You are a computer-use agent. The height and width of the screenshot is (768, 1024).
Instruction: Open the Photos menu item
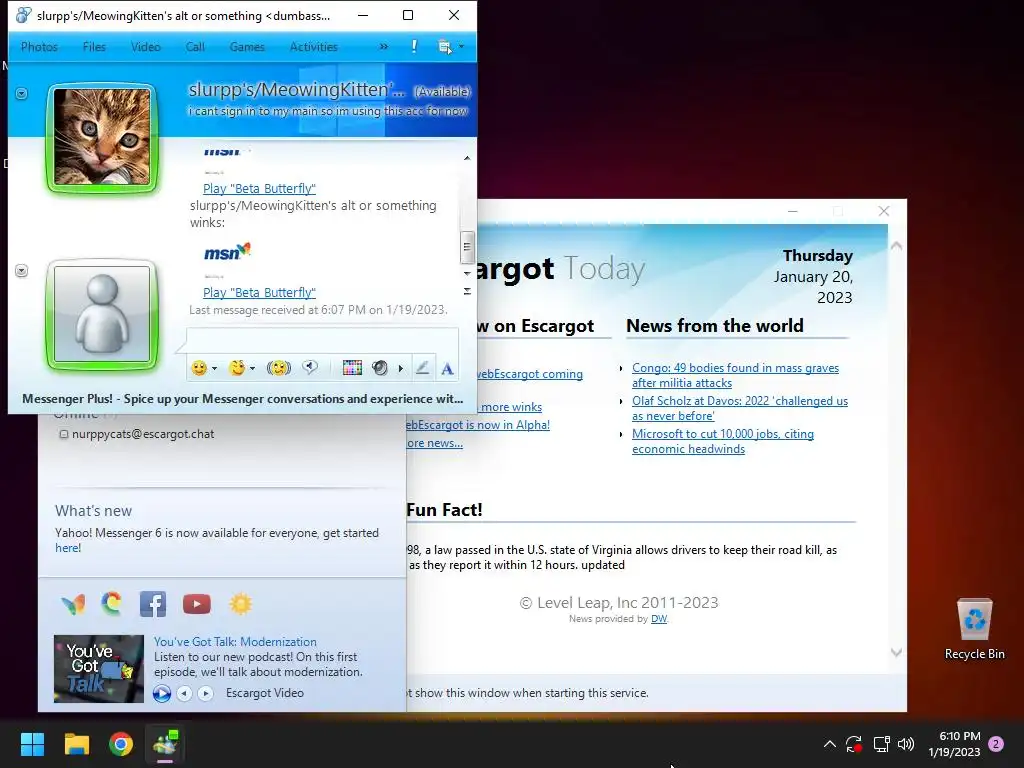pyautogui.click(x=39, y=47)
